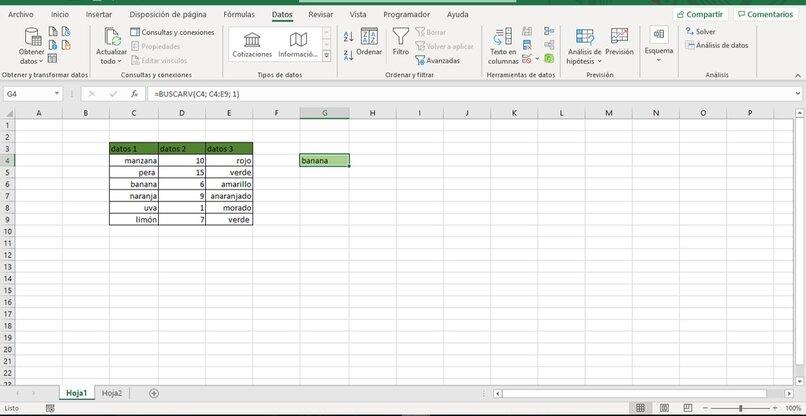Screen dimensions: 806x416
Task: Open the Ordenar dialog
Action: point(369,42)
